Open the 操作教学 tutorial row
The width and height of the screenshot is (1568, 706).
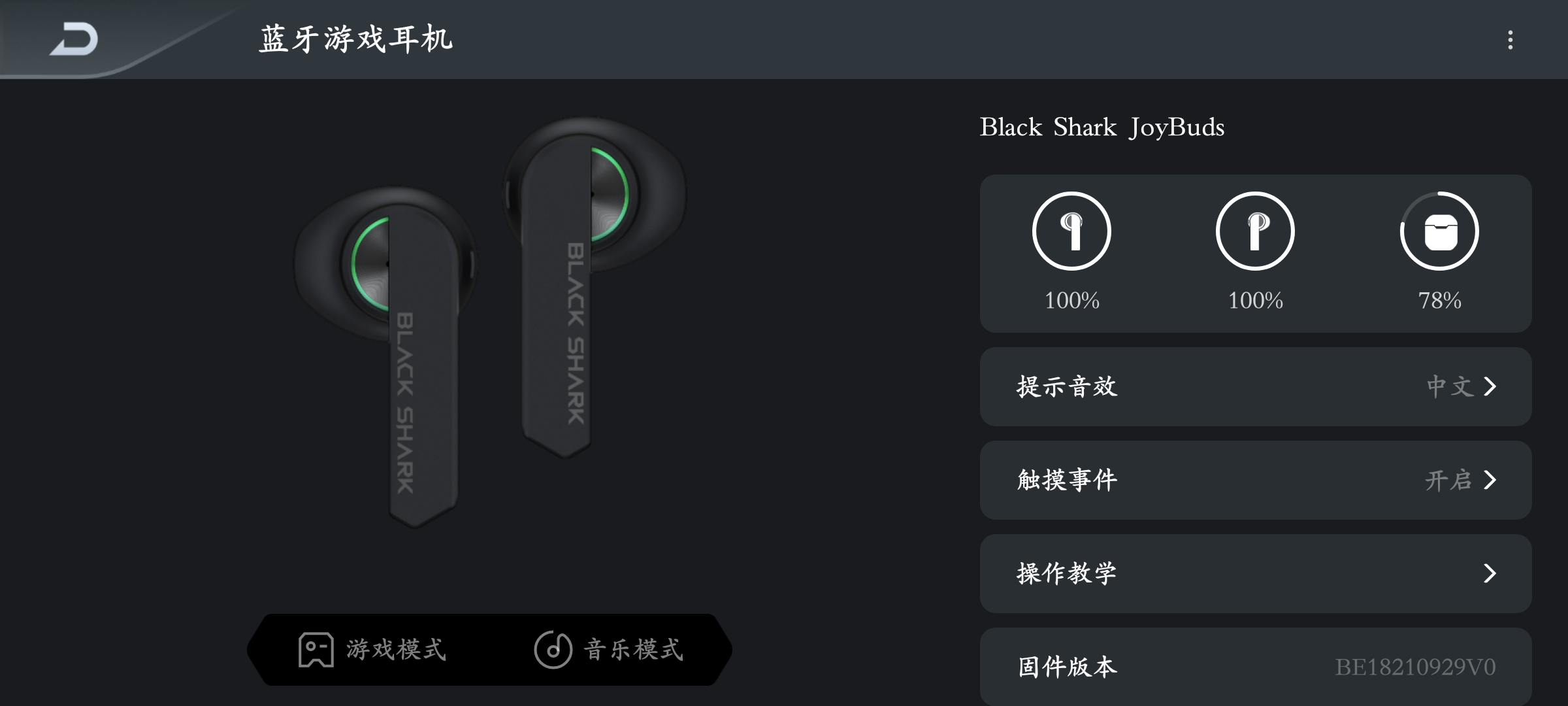1255,573
